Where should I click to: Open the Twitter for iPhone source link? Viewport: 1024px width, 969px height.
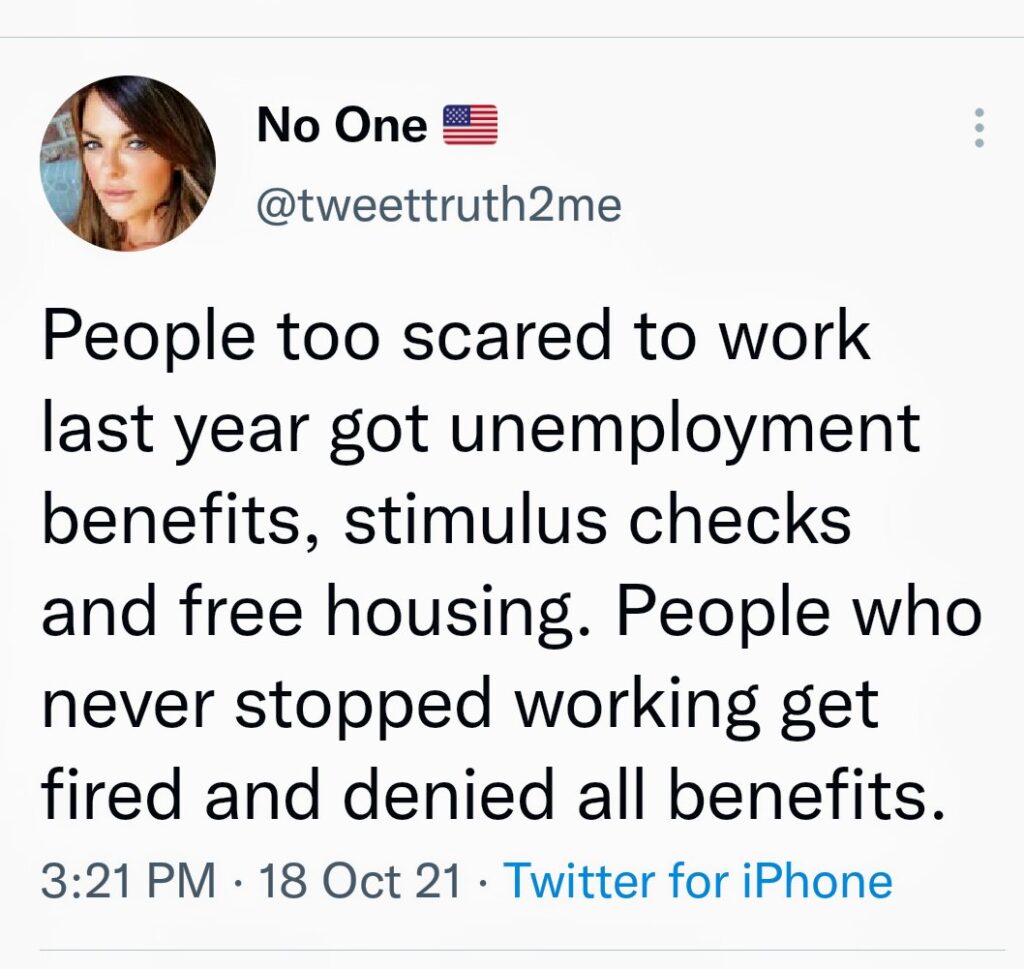point(699,880)
